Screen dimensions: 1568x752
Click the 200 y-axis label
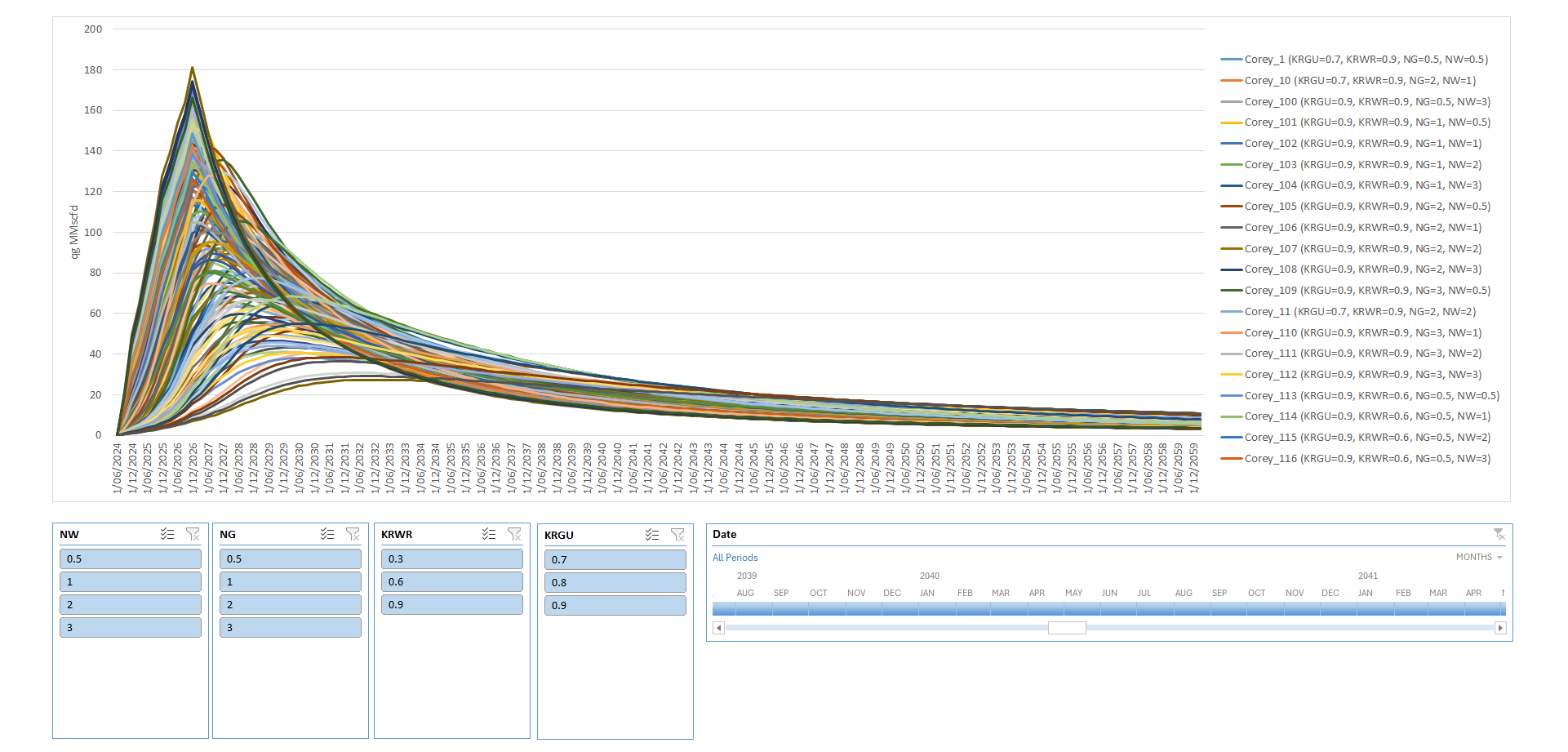(93, 29)
